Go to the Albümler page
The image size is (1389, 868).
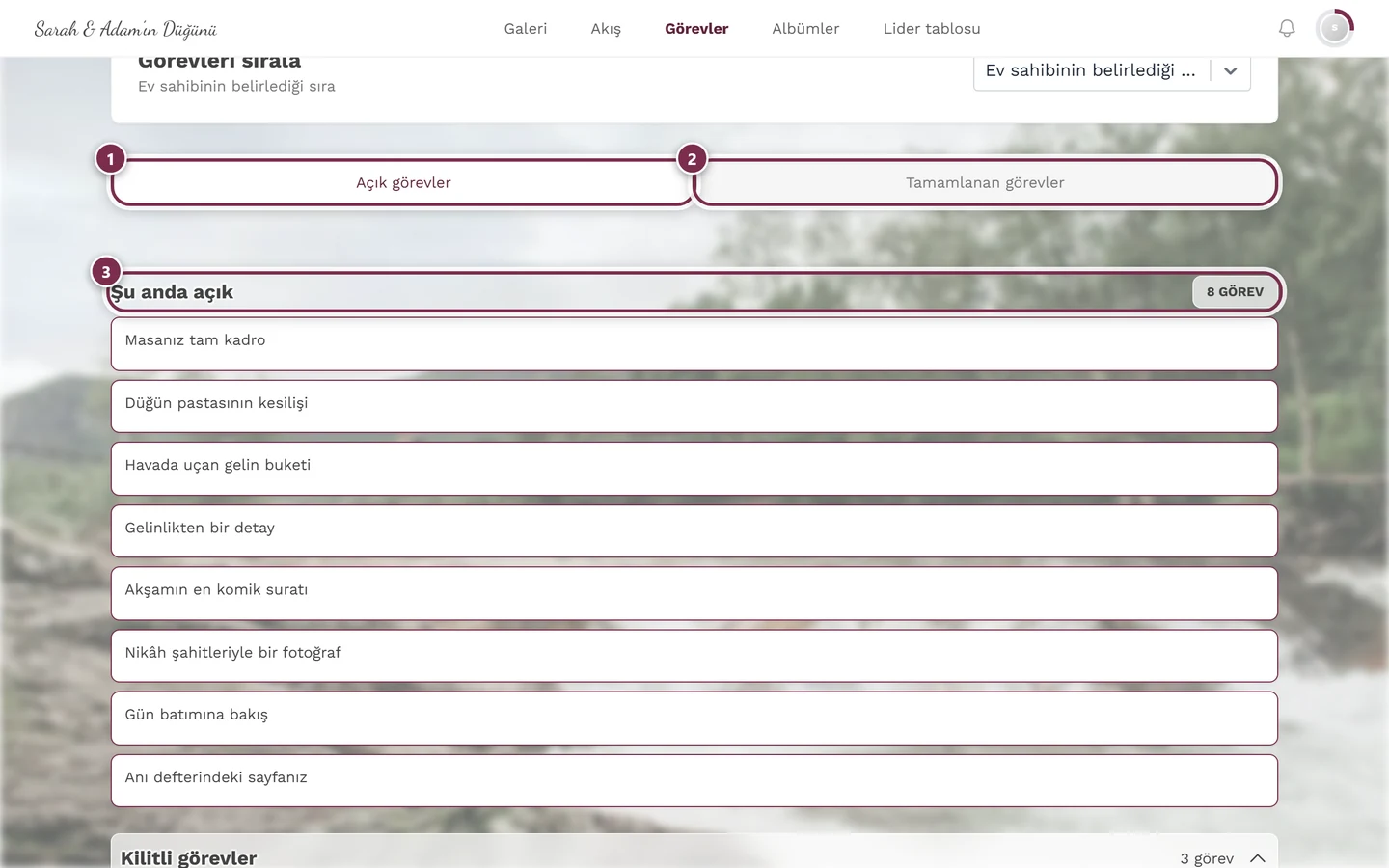805,29
